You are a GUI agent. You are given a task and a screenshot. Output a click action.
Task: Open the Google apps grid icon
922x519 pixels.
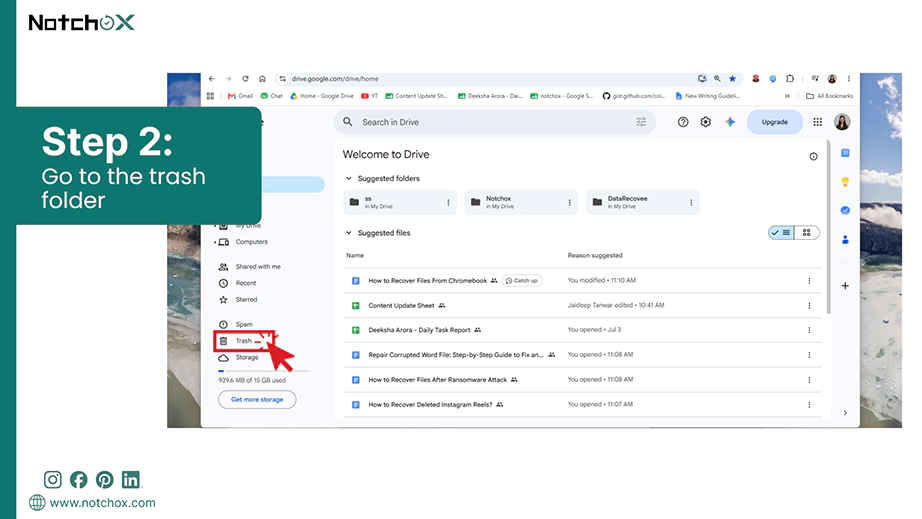pos(817,122)
